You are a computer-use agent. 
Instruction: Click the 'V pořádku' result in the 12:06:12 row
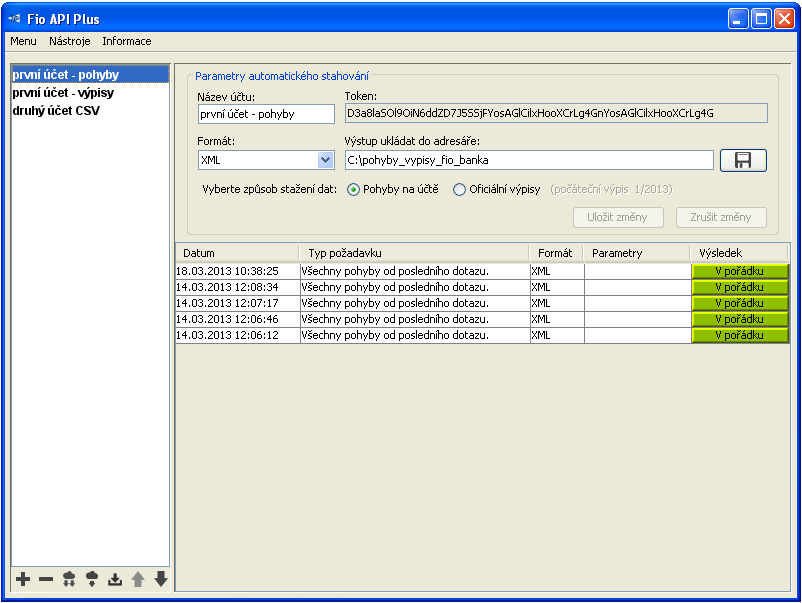click(740, 335)
